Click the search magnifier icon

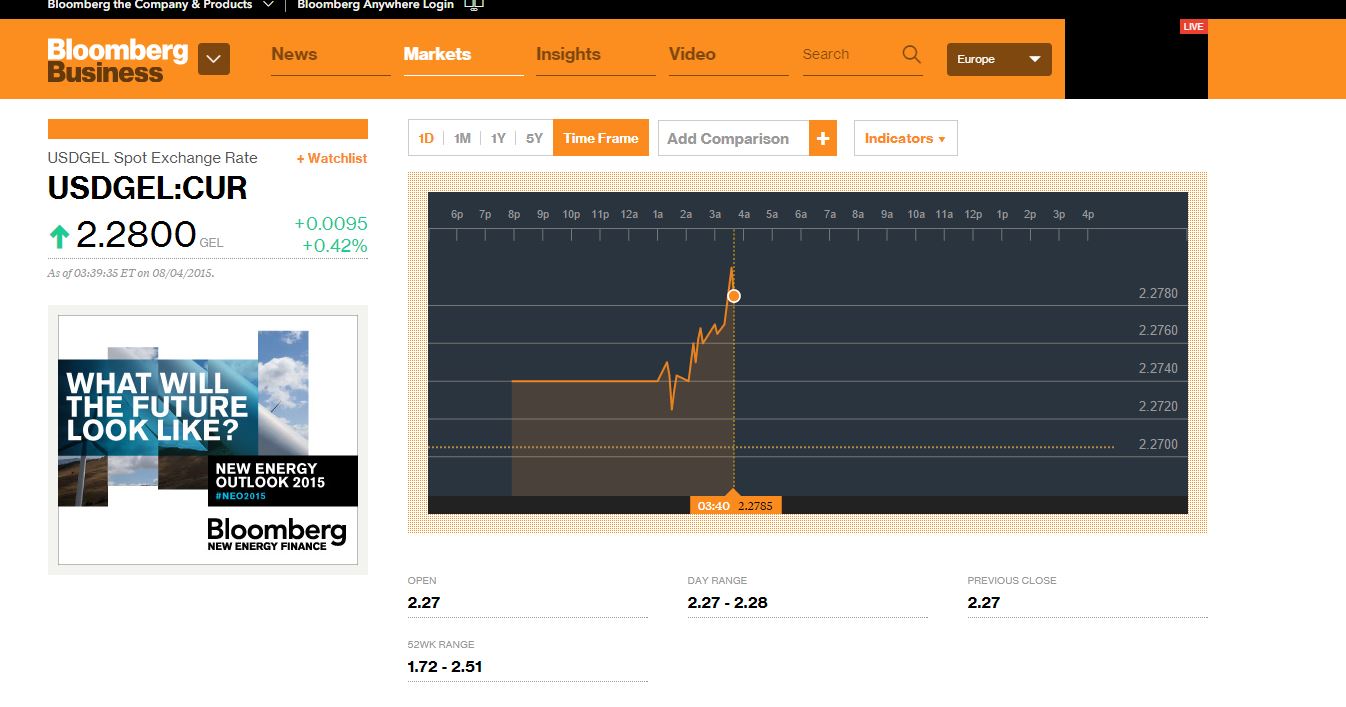911,54
